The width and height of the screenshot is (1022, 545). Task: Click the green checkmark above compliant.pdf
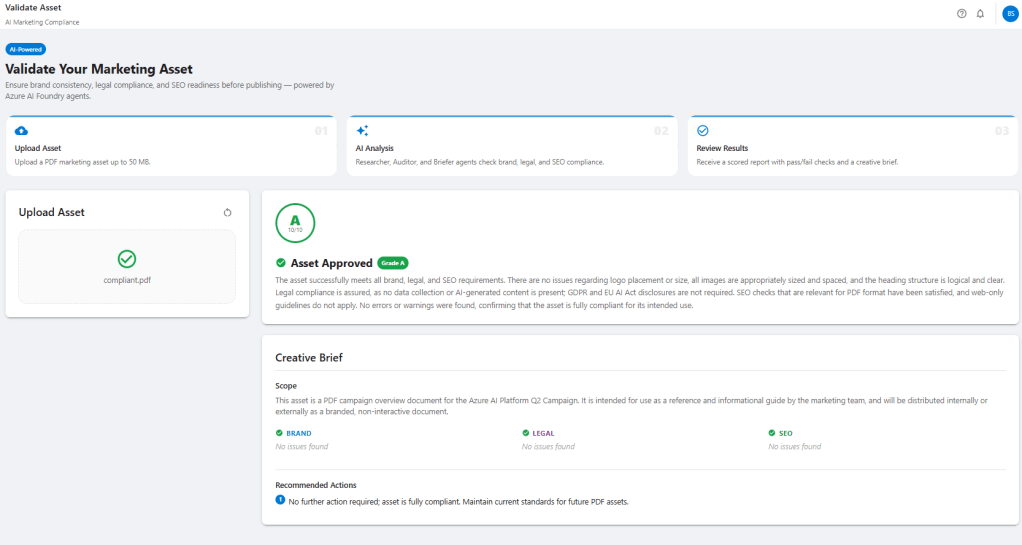pyautogui.click(x=127, y=259)
